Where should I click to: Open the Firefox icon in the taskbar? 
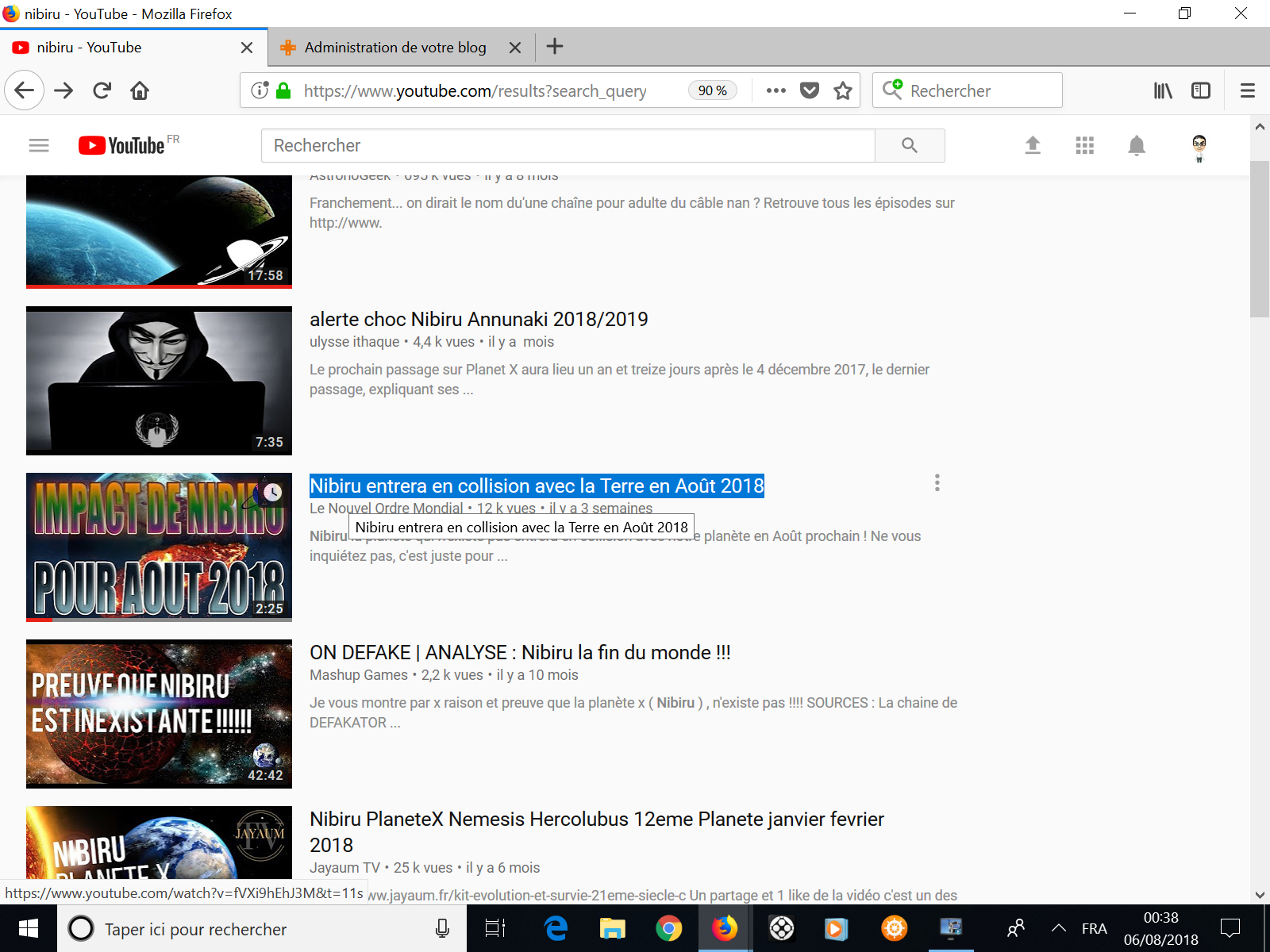(723, 929)
